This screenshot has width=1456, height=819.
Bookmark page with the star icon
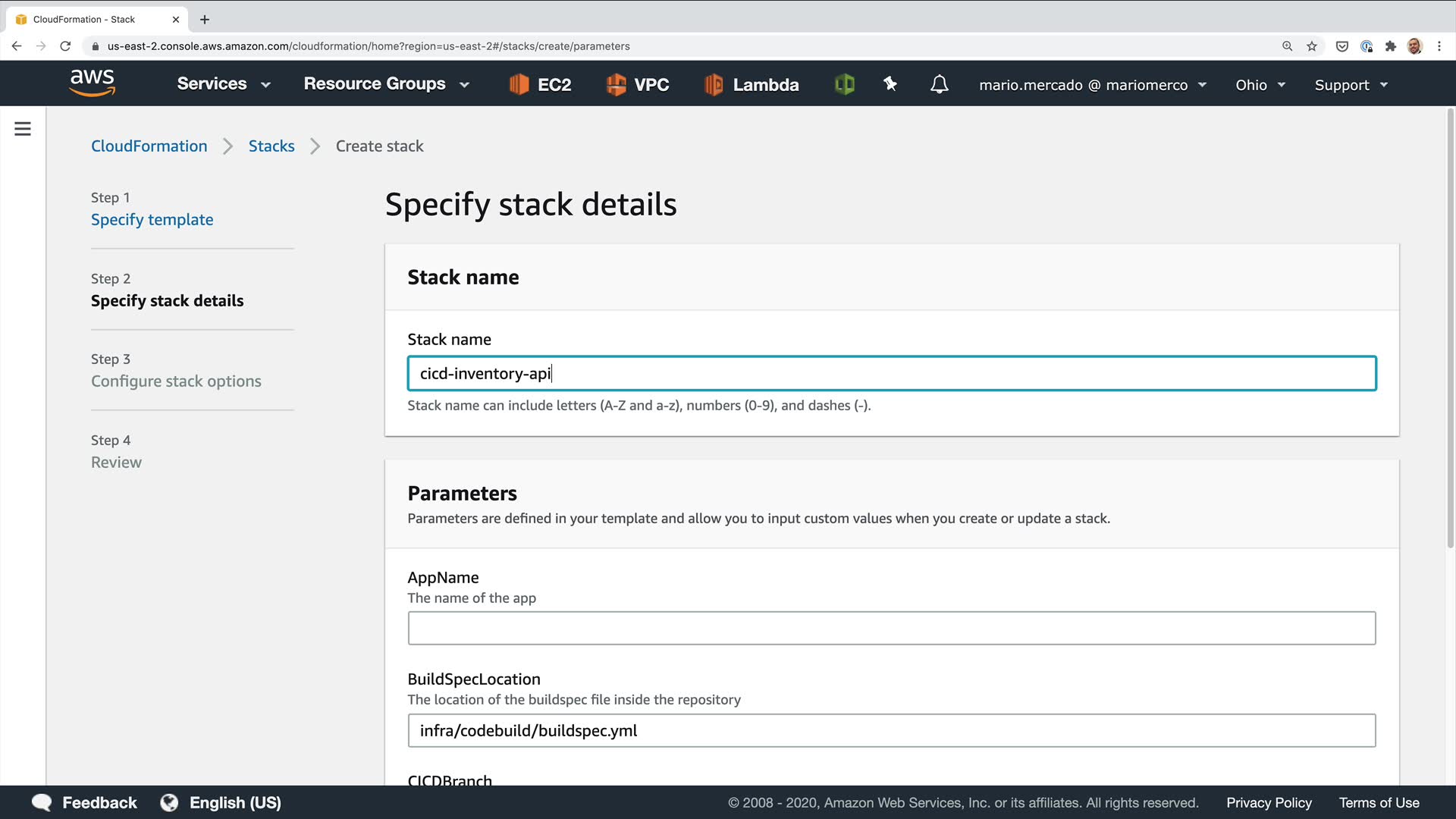click(1312, 46)
